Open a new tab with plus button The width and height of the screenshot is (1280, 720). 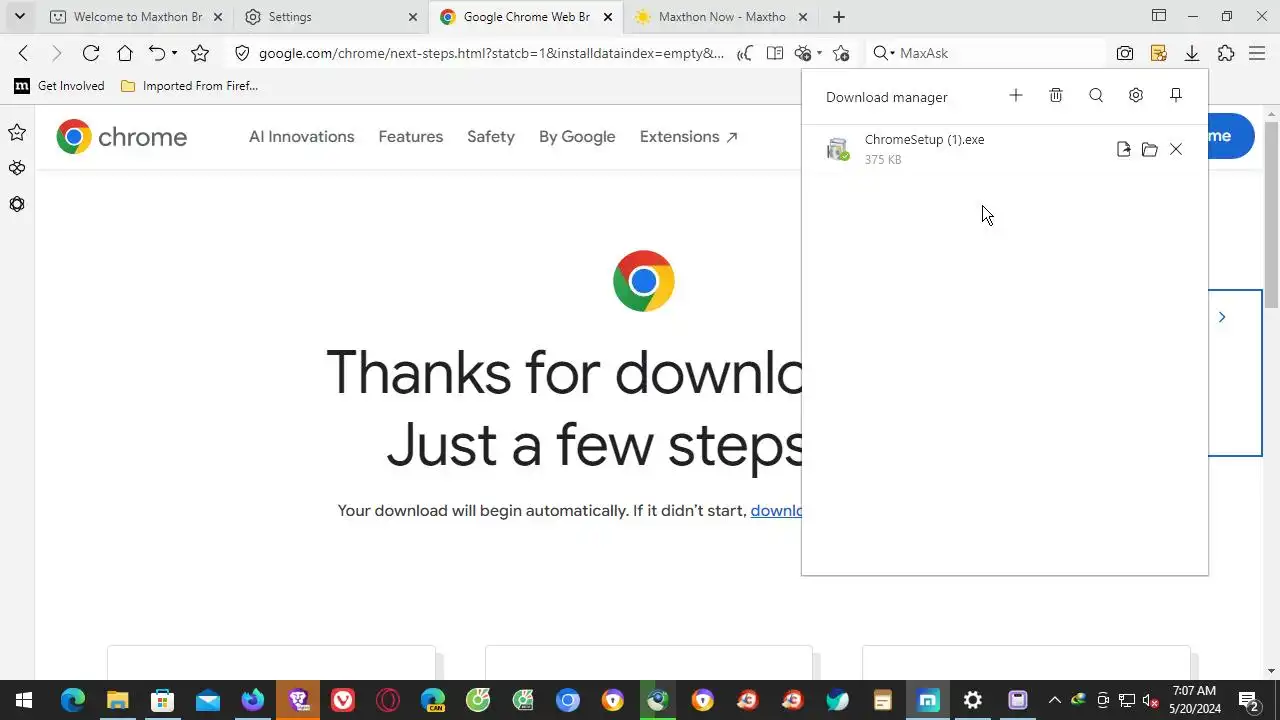839,17
